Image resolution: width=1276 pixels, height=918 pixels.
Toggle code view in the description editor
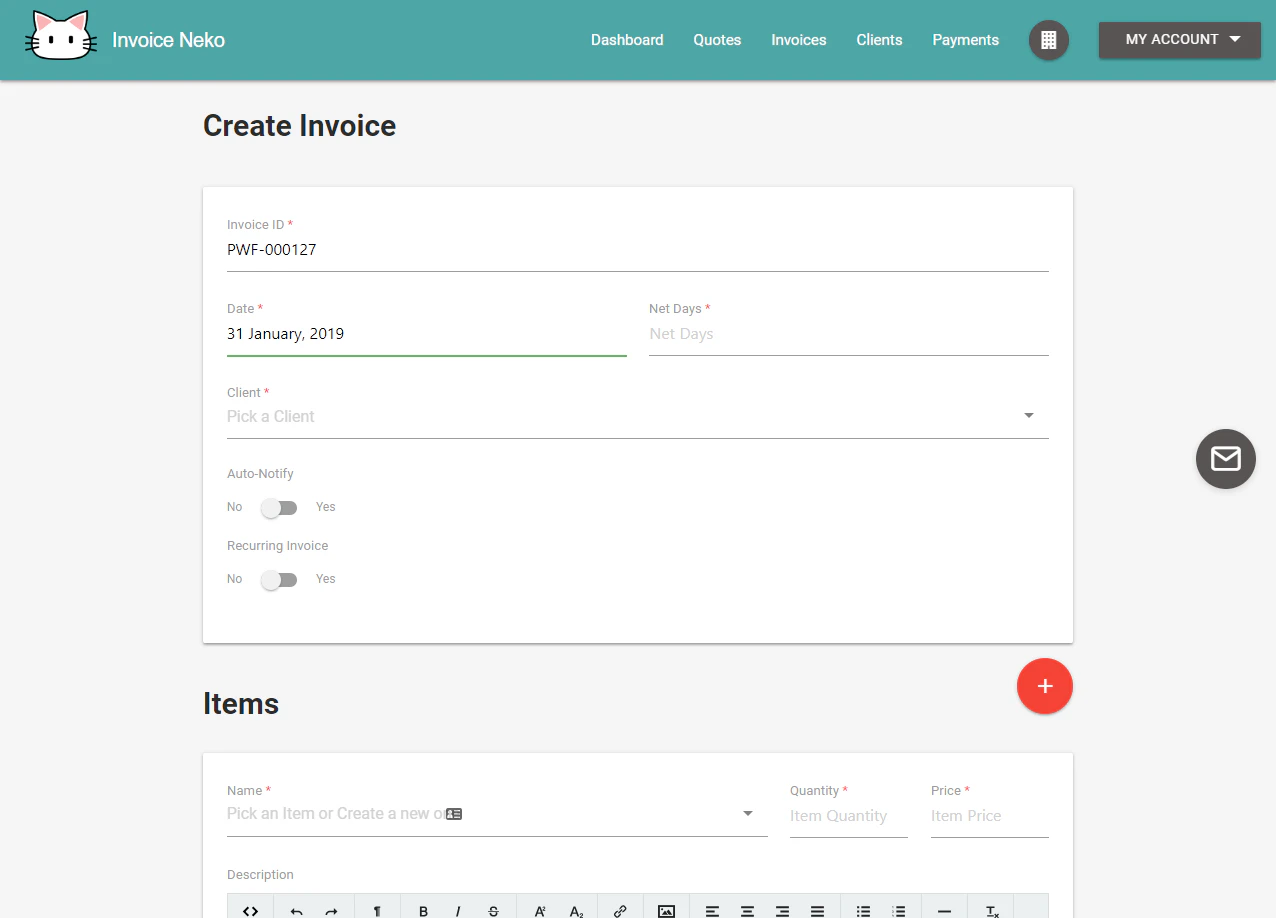pos(250,911)
